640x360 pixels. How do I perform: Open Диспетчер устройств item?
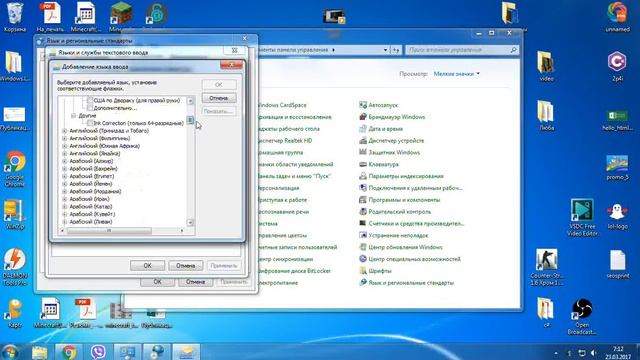pos(391,141)
